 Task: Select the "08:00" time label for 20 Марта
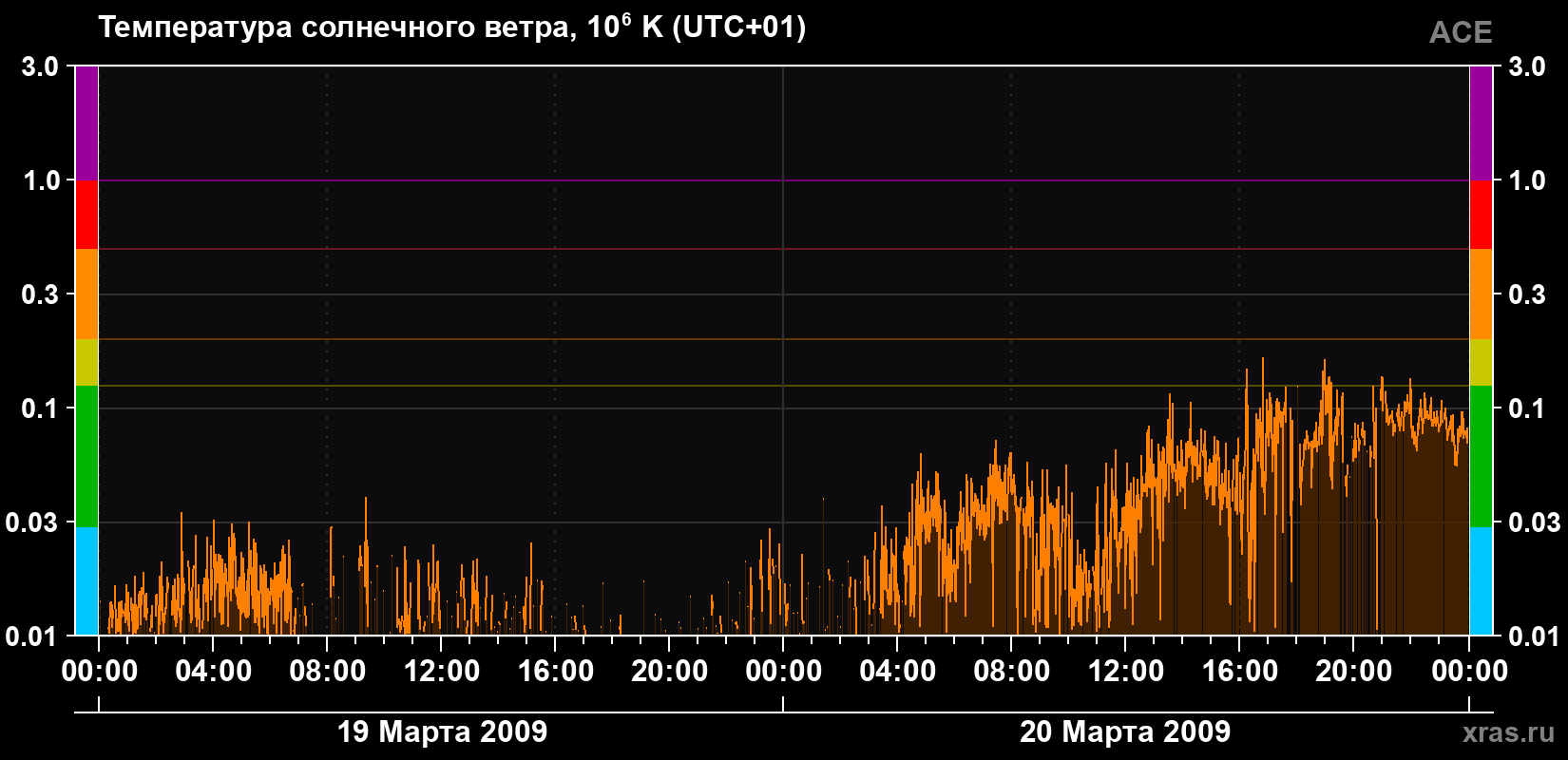click(x=1012, y=672)
